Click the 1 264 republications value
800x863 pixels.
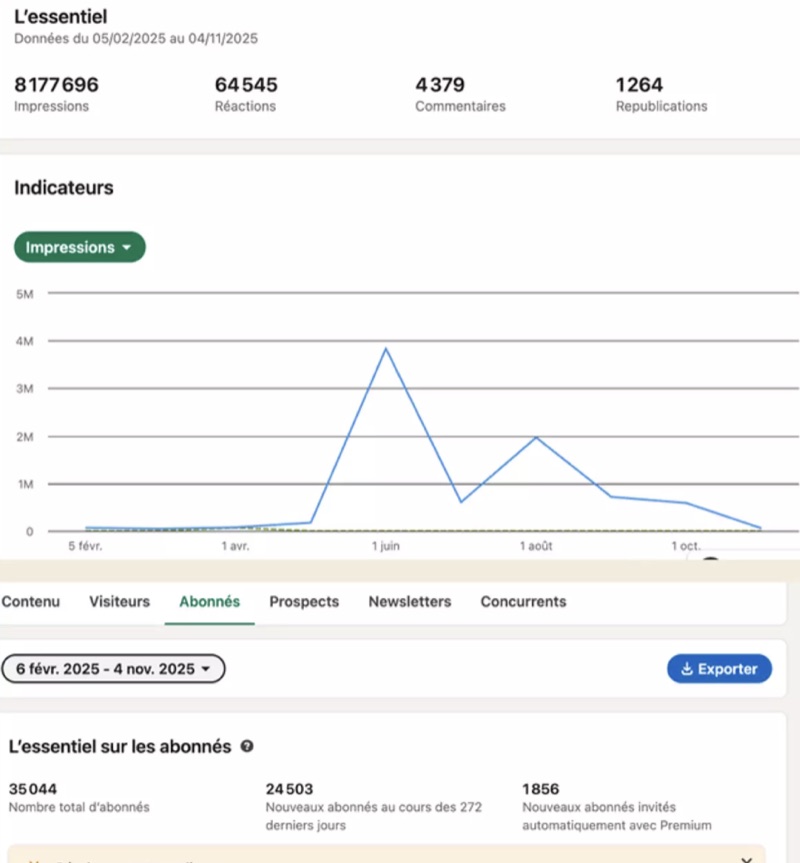[639, 85]
